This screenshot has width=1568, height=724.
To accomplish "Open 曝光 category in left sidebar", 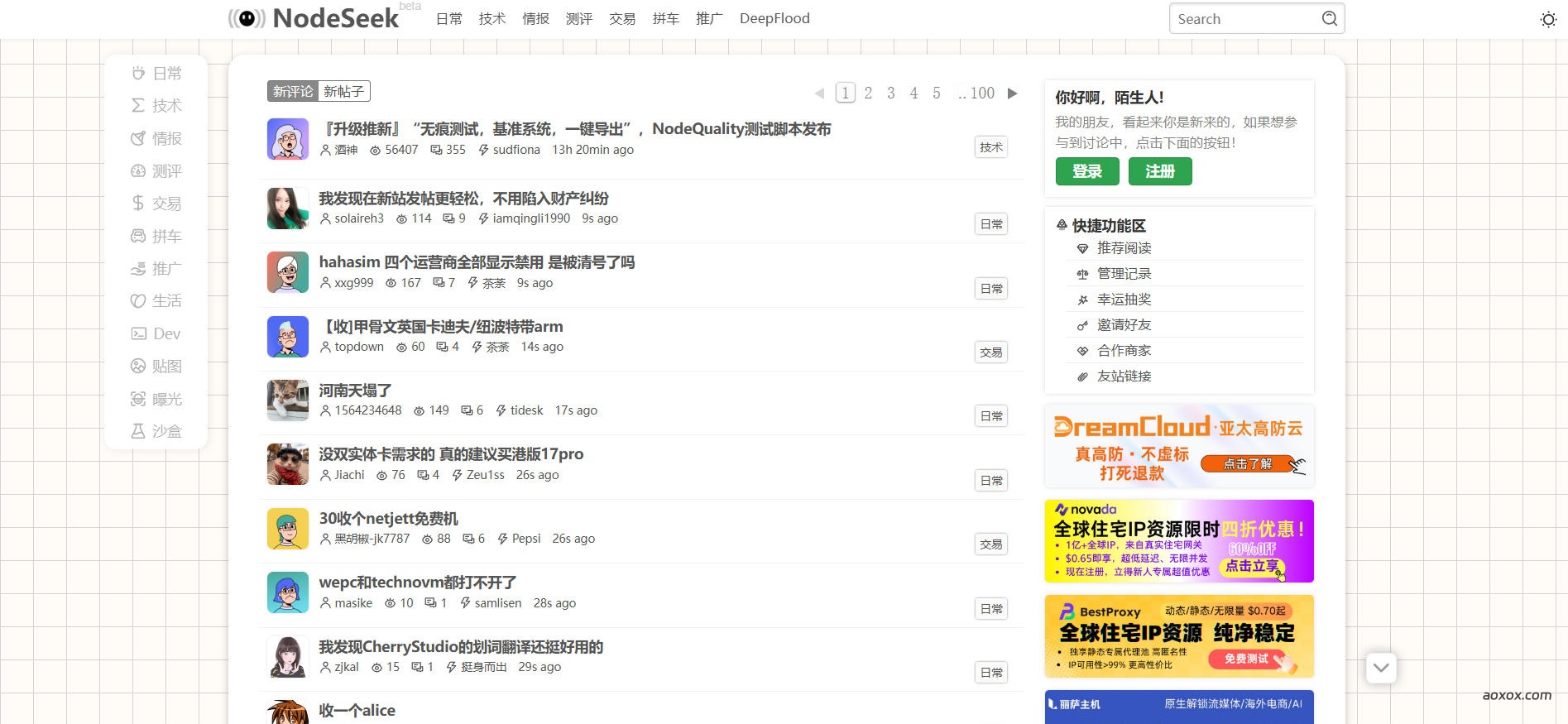I will pyautogui.click(x=156, y=399).
